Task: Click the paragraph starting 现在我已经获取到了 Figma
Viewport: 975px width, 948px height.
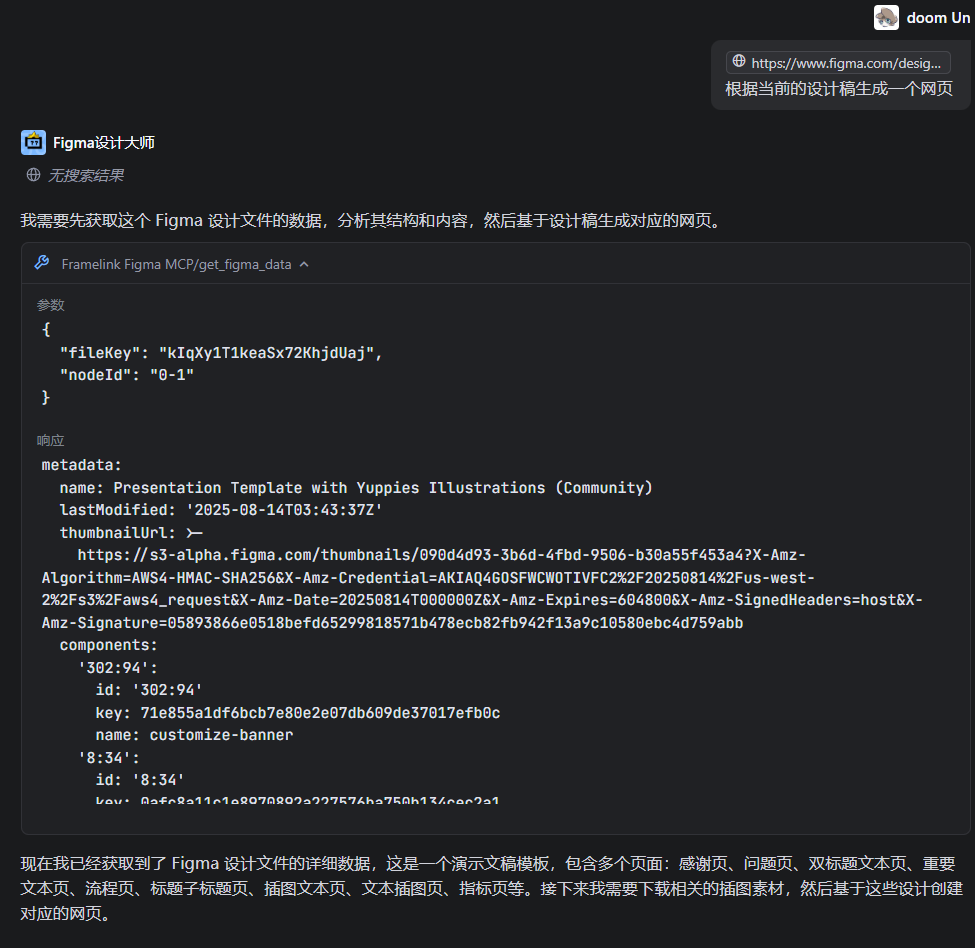Action: click(491, 888)
